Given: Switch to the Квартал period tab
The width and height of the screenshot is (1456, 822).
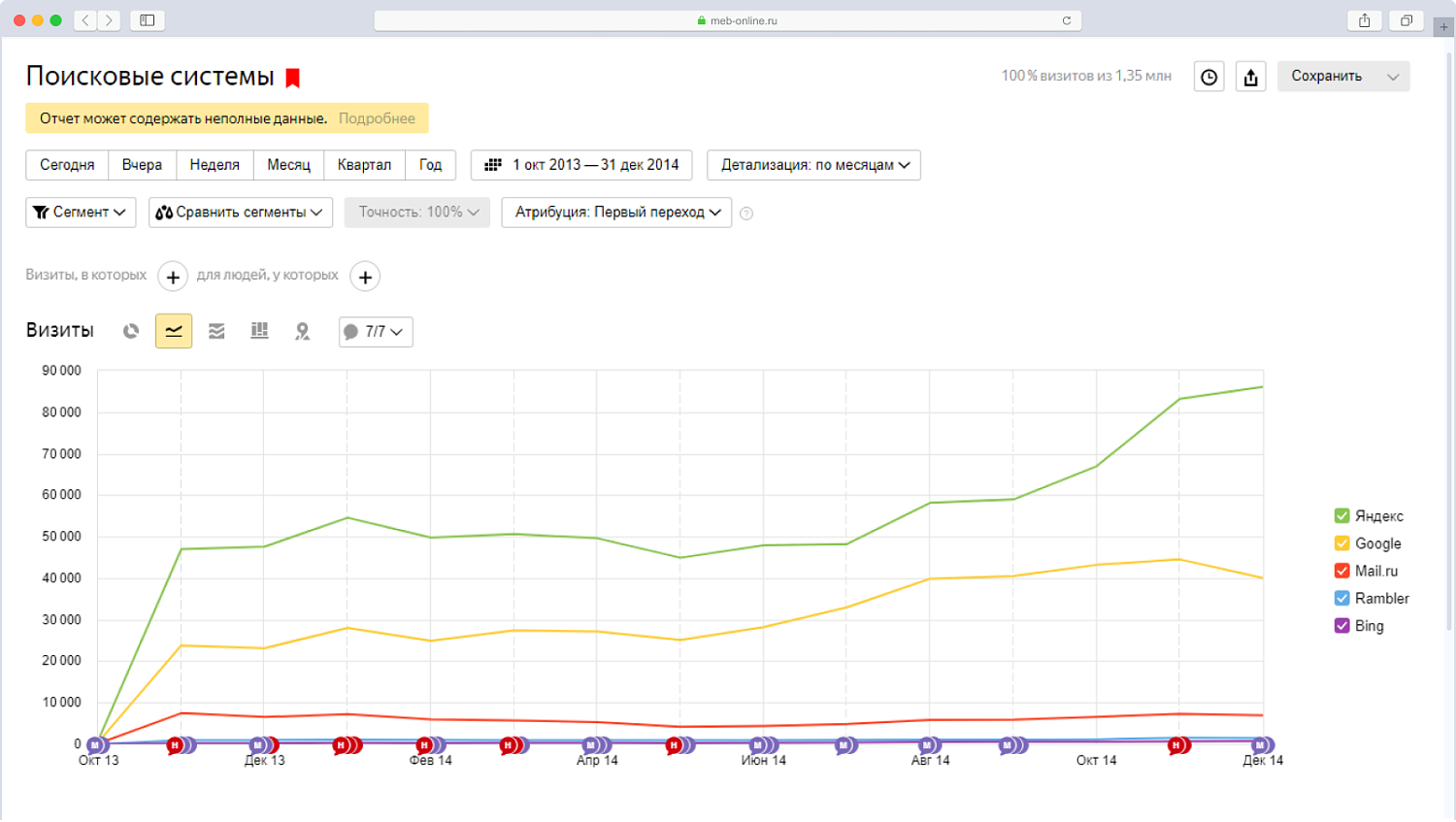Looking at the screenshot, I should tap(364, 165).
